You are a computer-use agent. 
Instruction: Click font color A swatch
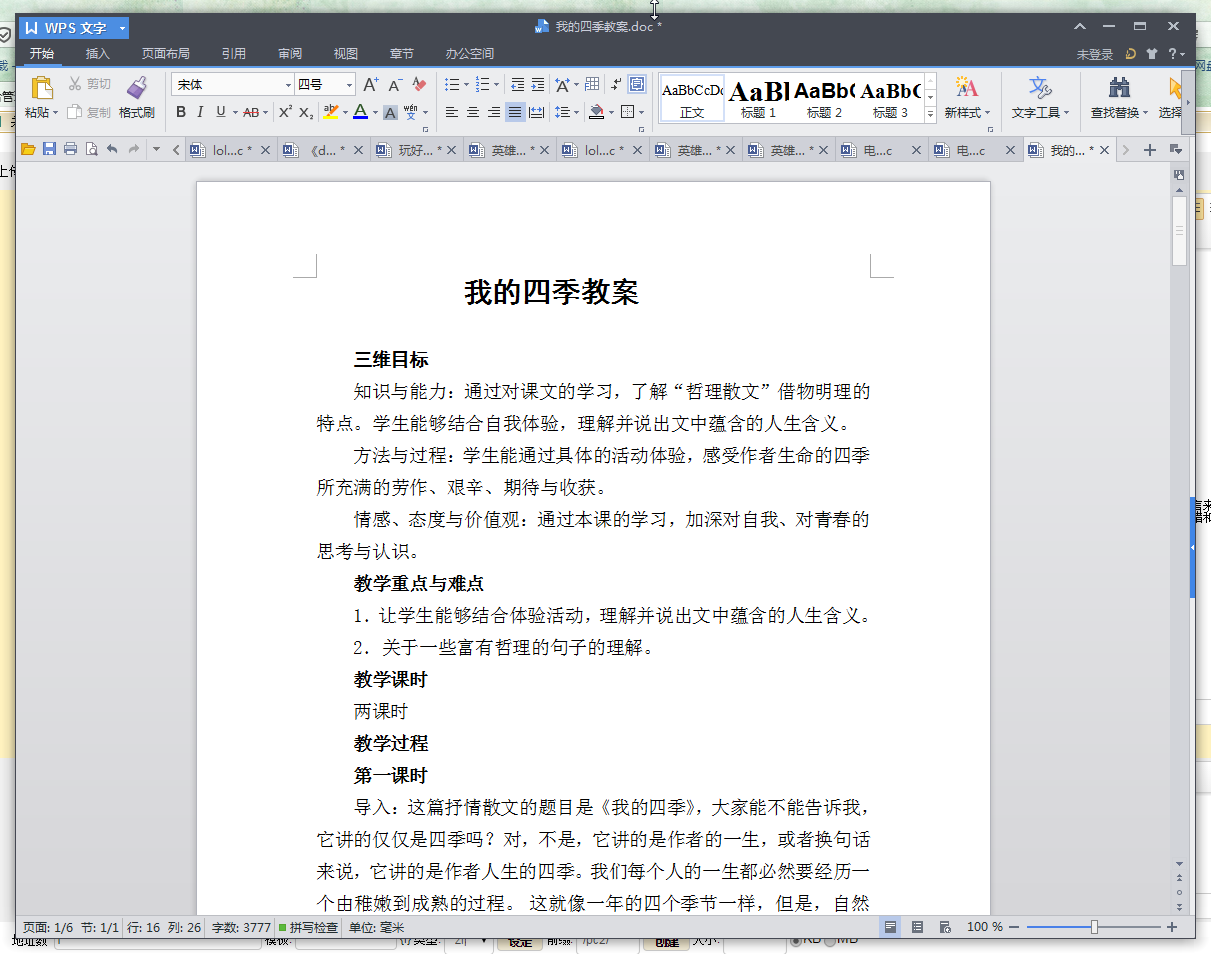click(361, 112)
